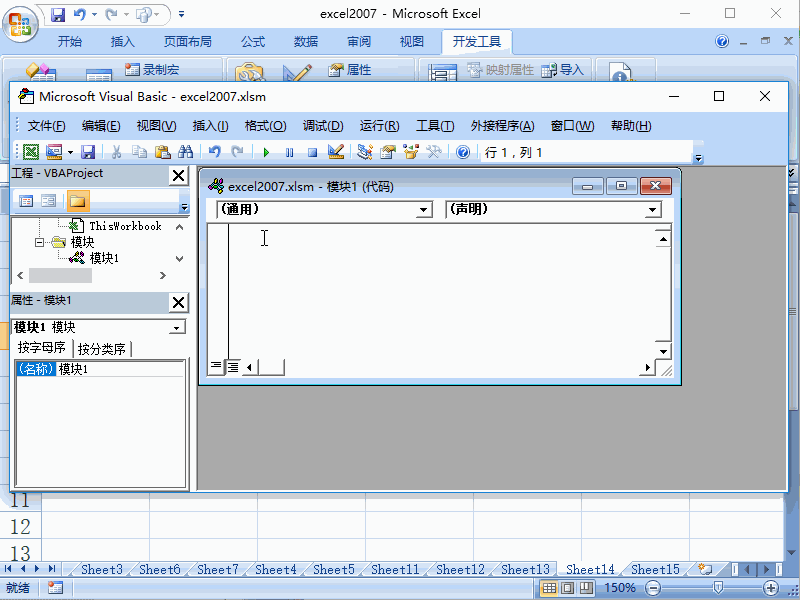The width and height of the screenshot is (800, 600).
Task: Click the Cut scissors icon
Action: (x=116, y=152)
